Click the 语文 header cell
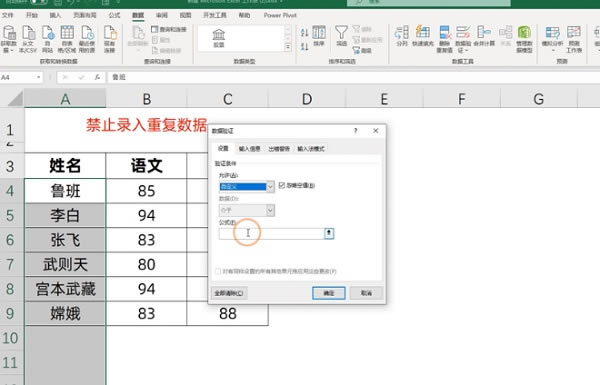Screen dimensions: 600x385 pos(146,166)
